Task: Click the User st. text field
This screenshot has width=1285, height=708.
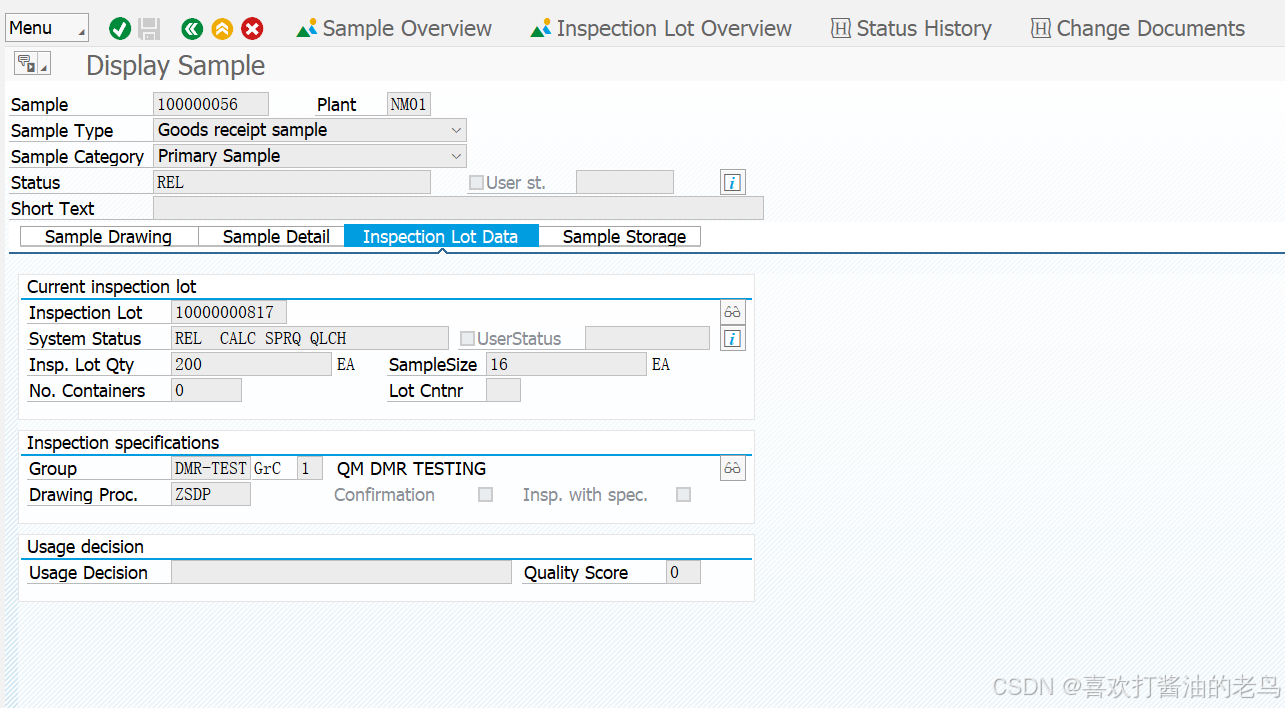Action: click(x=625, y=182)
